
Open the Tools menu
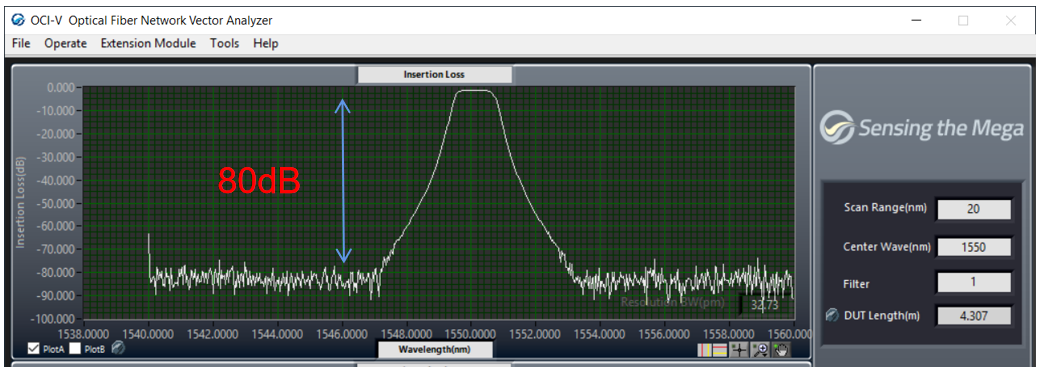(x=224, y=43)
